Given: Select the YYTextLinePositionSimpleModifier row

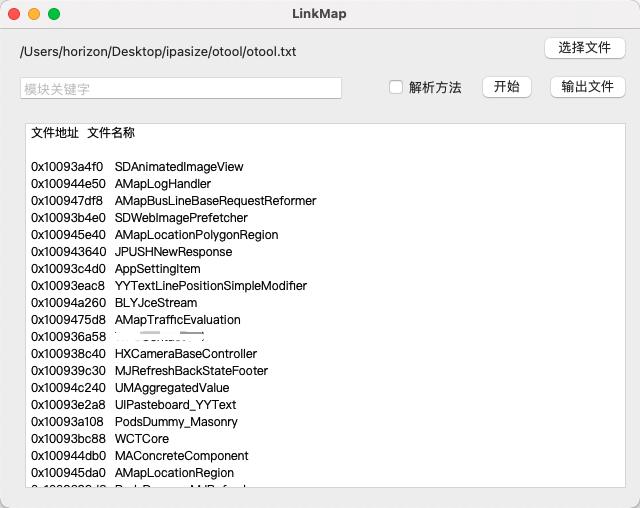Looking at the screenshot, I should [169, 286].
